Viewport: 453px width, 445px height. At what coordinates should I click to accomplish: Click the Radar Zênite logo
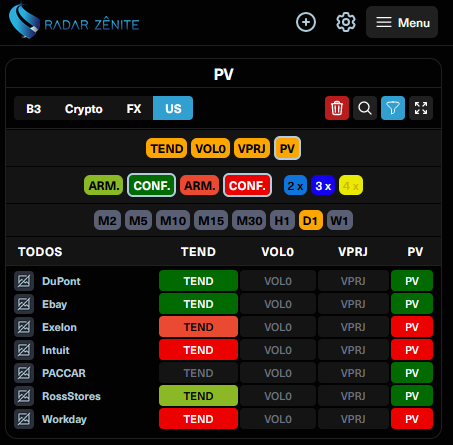pyautogui.click(x=74, y=21)
